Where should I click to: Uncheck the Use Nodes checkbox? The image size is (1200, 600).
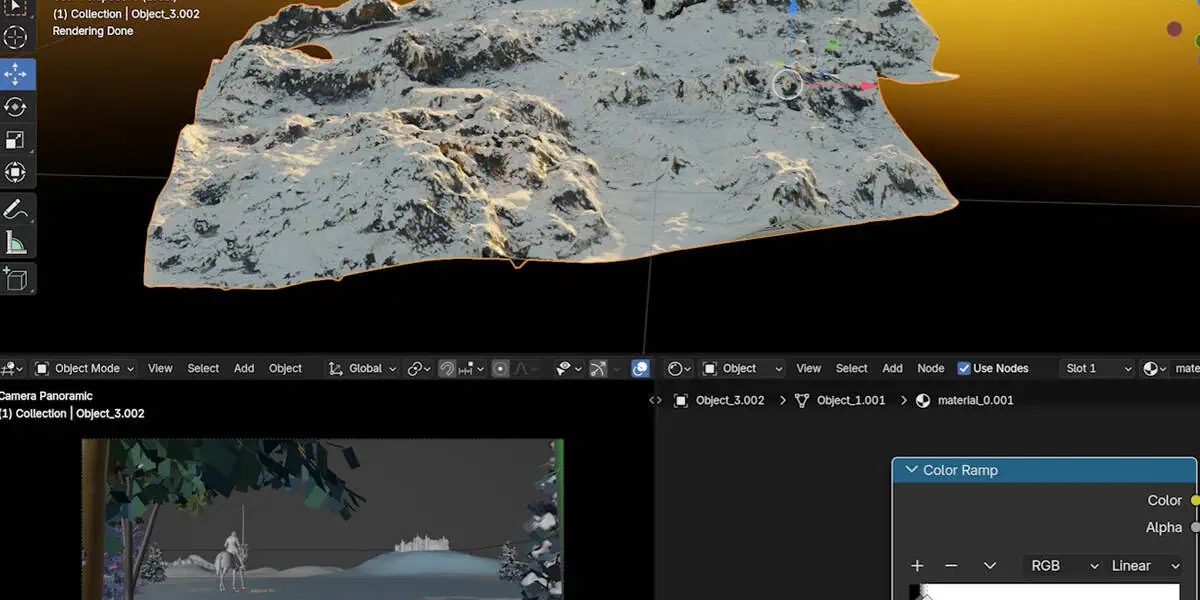[x=964, y=368]
